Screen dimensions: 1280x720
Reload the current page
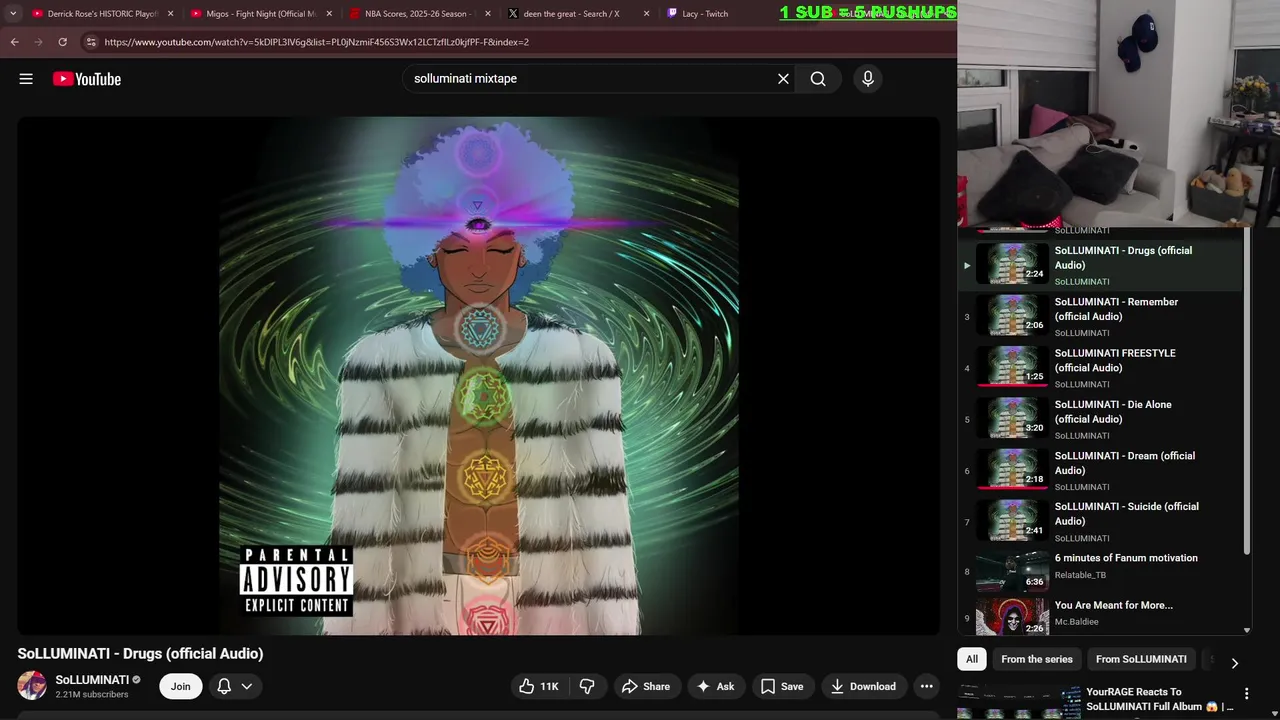coord(62,42)
